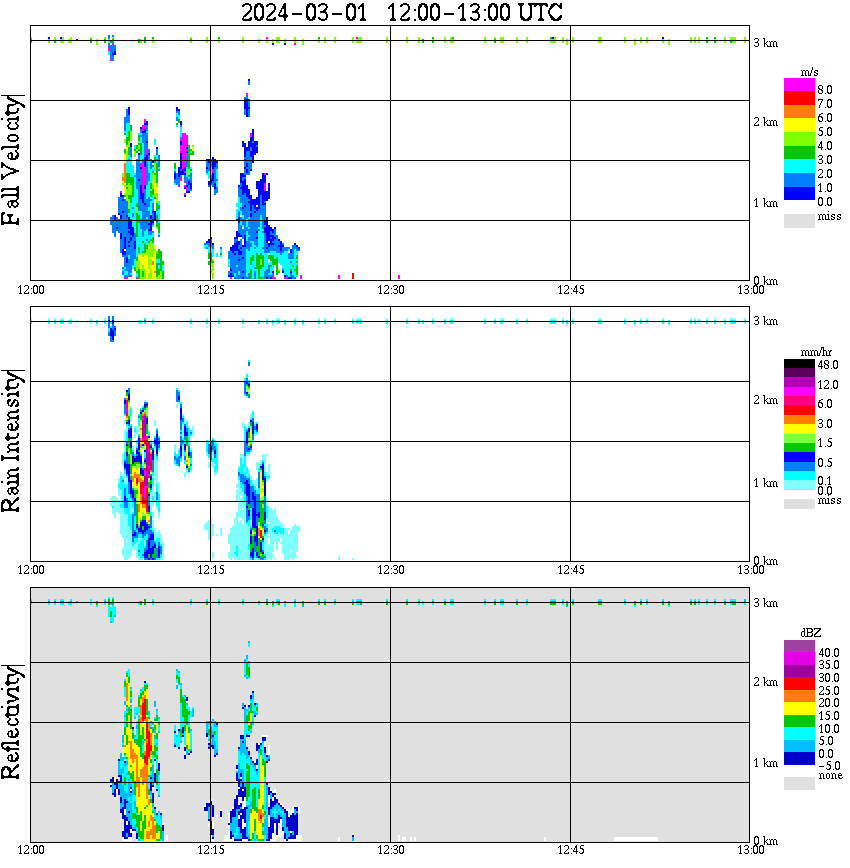
Task: Click "12:15" under the Fall Velocity plot
Action: 211,290
